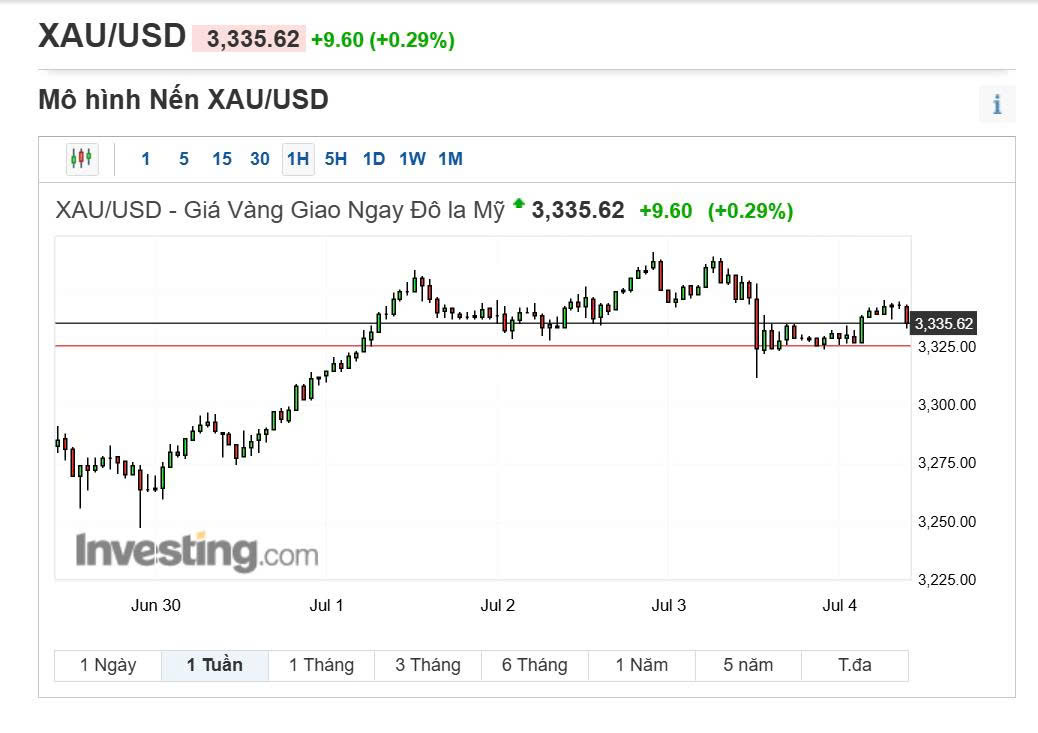Select the 30 minute interval
Image resolution: width=1038 pixels, height=733 pixels.
click(260, 159)
